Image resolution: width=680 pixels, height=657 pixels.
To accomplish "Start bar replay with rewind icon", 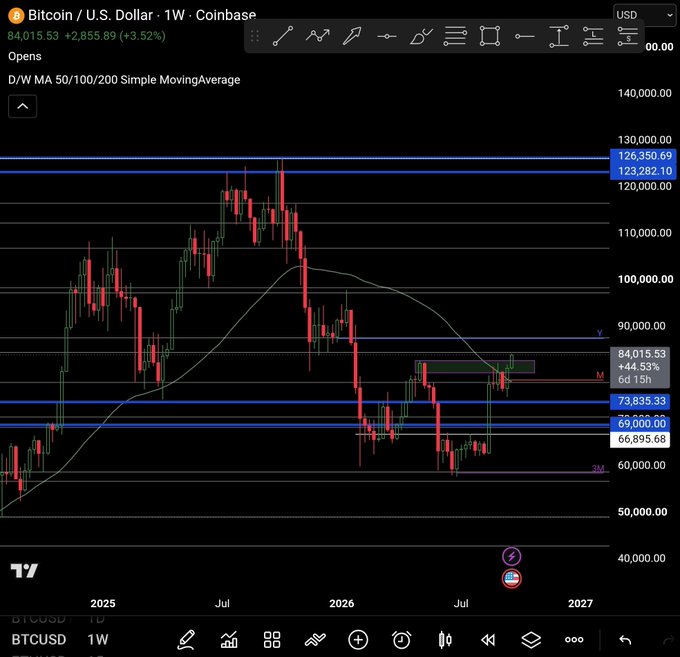I will coord(488,640).
